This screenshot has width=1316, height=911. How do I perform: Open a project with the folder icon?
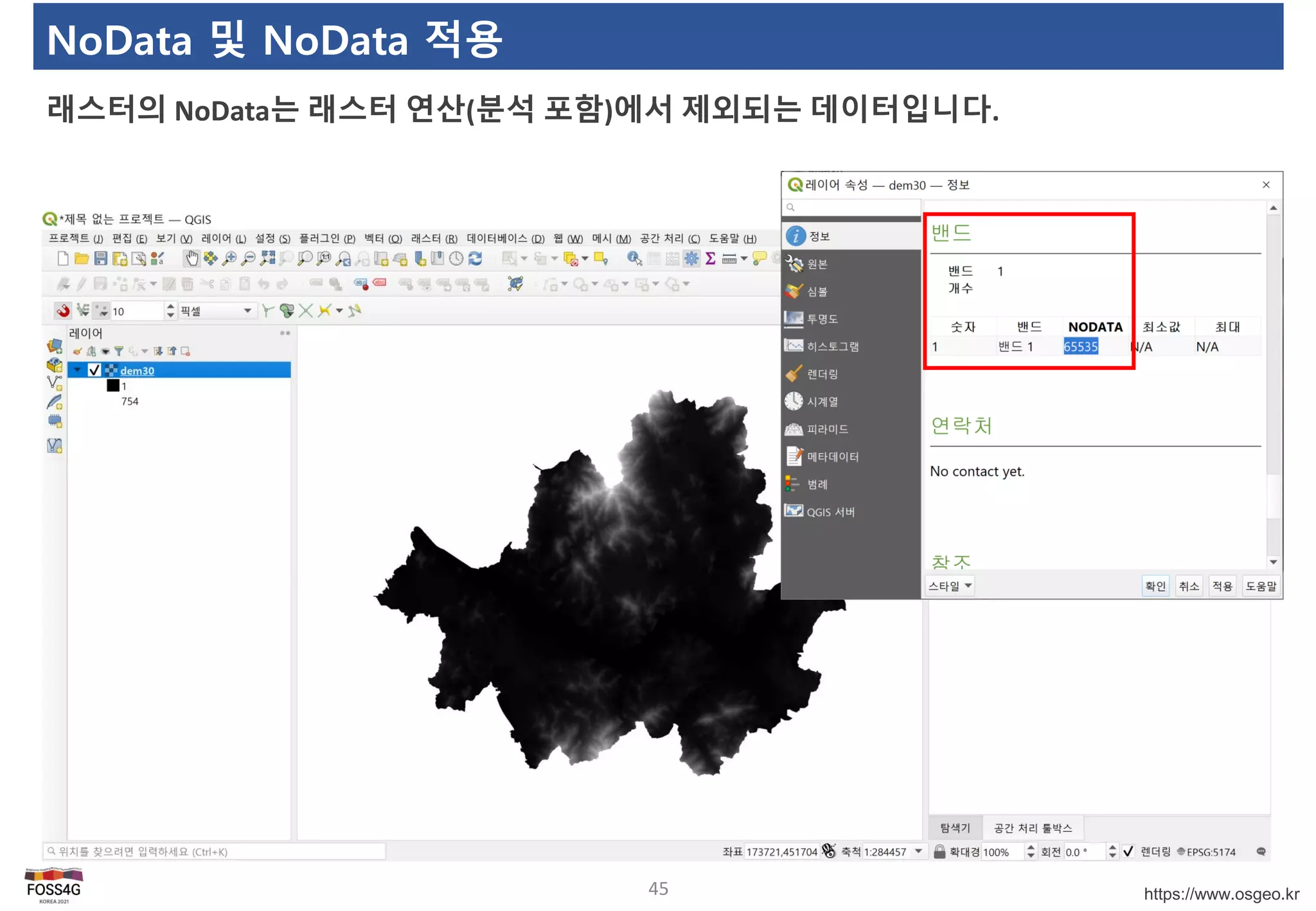tap(82, 259)
